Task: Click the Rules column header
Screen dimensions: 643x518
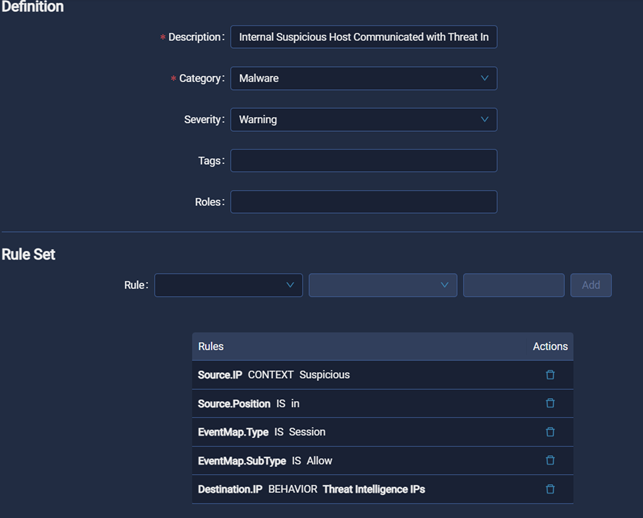Action: click(211, 346)
